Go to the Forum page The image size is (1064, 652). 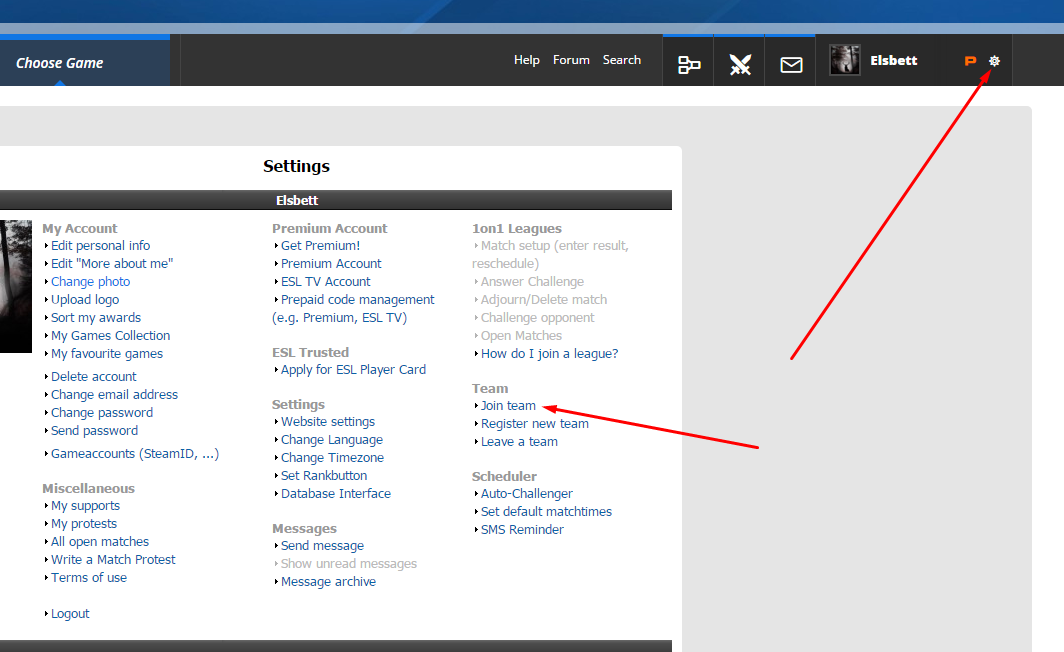coord(571,60)
